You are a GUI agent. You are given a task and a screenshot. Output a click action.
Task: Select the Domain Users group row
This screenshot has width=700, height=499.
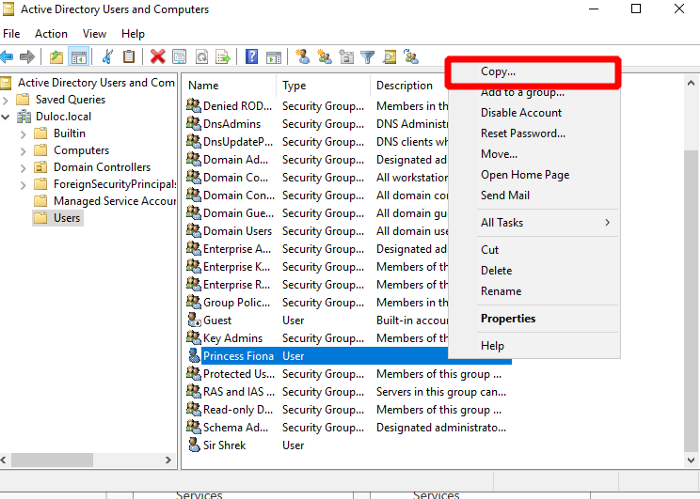tap(317, 231)
